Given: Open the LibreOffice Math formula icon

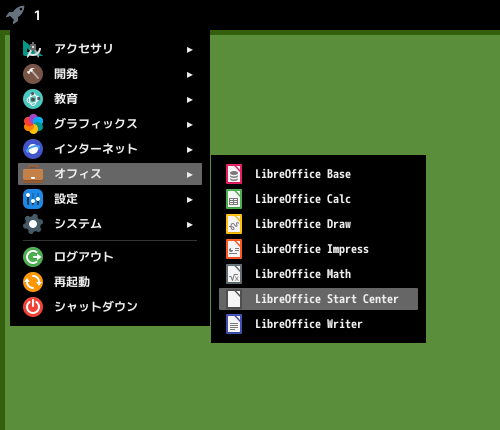Looking at the screenshot, I should (234, 274).
